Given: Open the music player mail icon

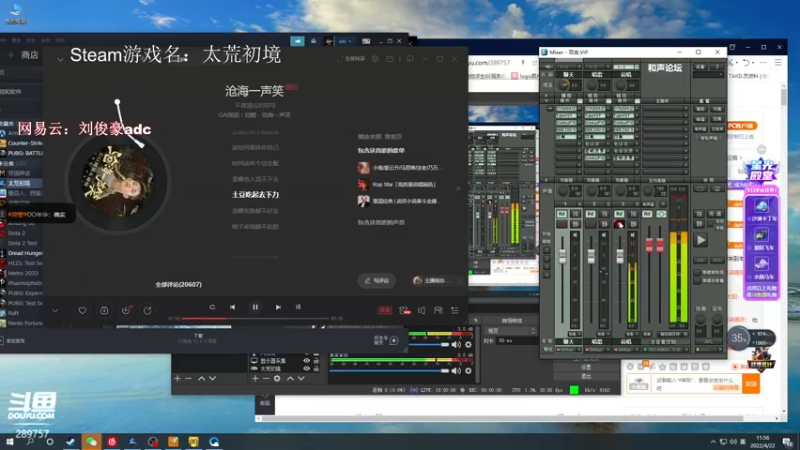Looking at the screenshot, I should pos(390,59).
